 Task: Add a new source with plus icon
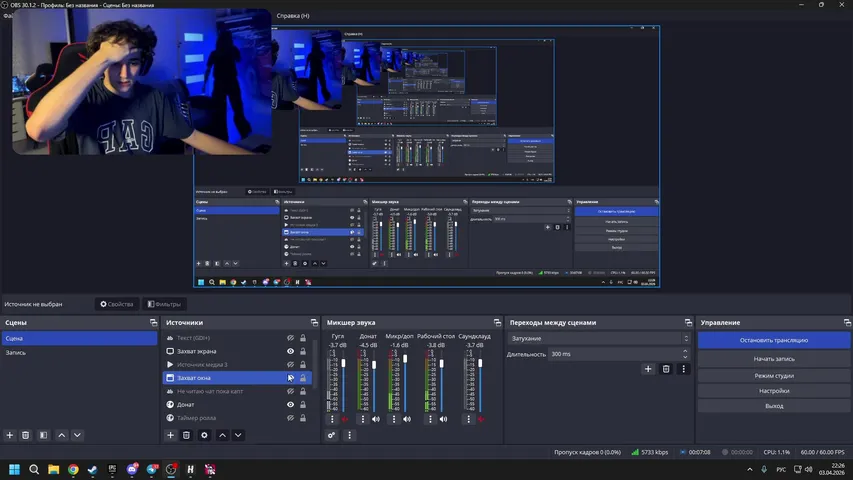pyautogui.click(x=170, y=435)
